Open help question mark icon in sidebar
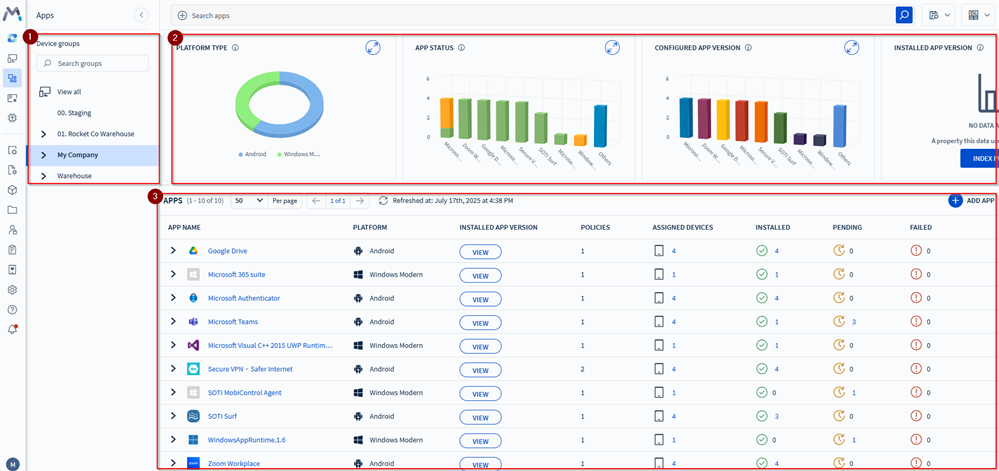The image size is (999, 471). (12, 310)
